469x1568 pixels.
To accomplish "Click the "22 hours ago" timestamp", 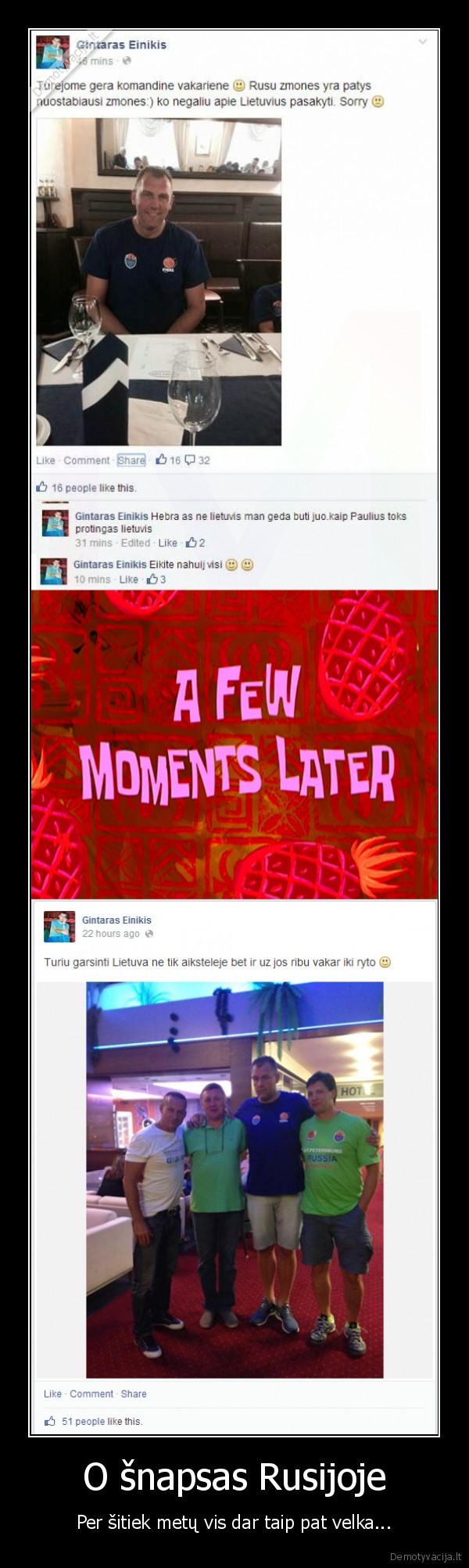I will (x=111, y=934).
